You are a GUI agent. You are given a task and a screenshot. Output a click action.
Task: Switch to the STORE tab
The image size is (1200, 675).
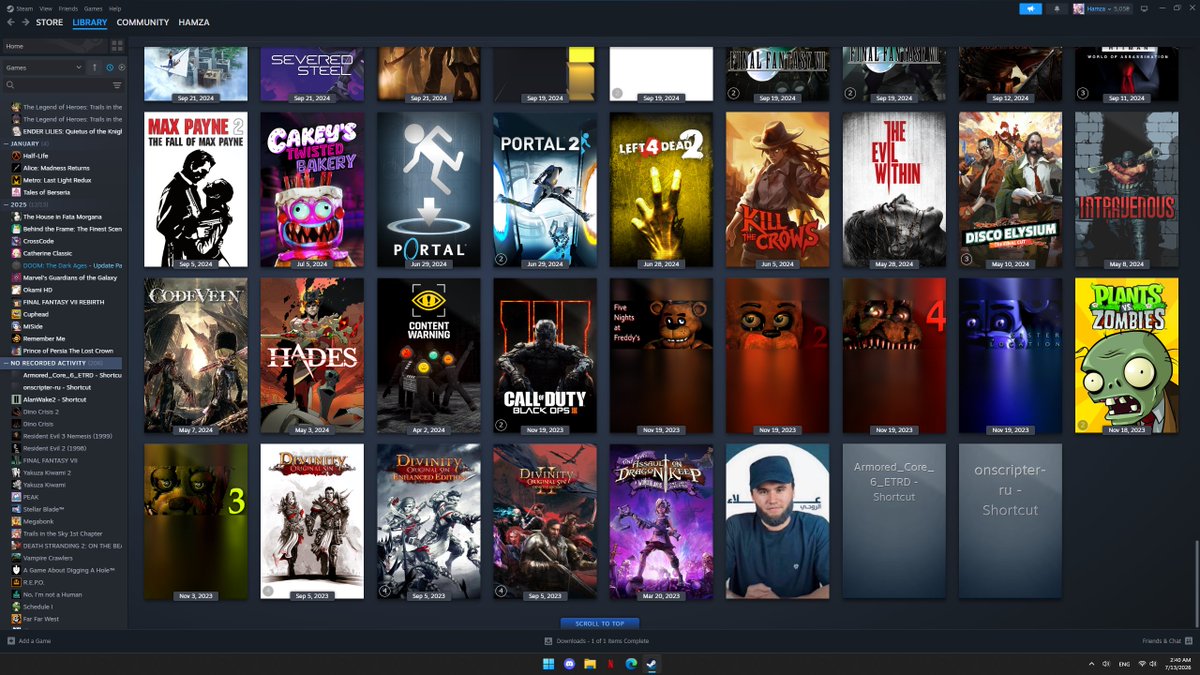coord(49,22)
